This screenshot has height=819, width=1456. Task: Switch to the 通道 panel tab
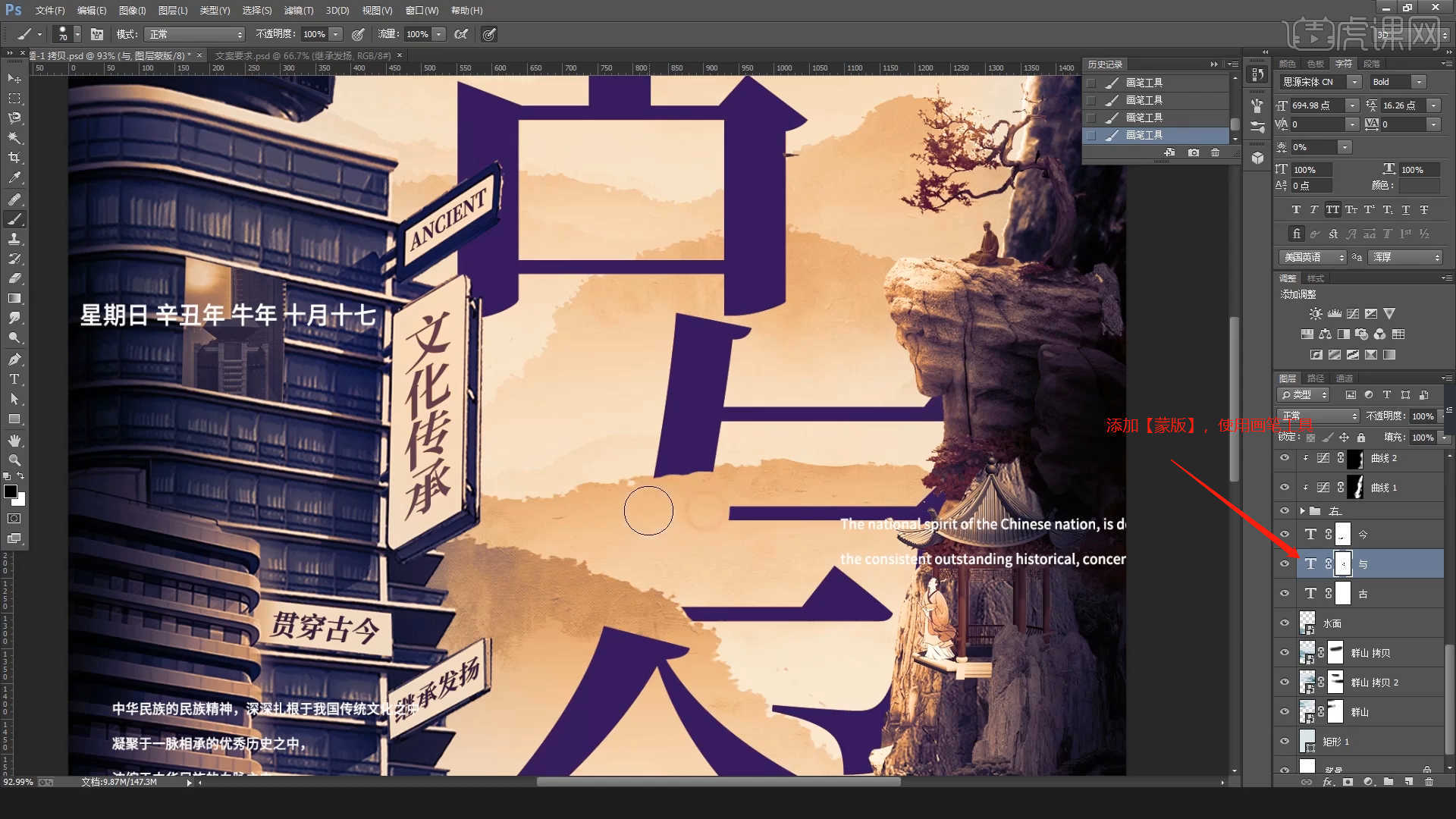(x=1344, y=378)
